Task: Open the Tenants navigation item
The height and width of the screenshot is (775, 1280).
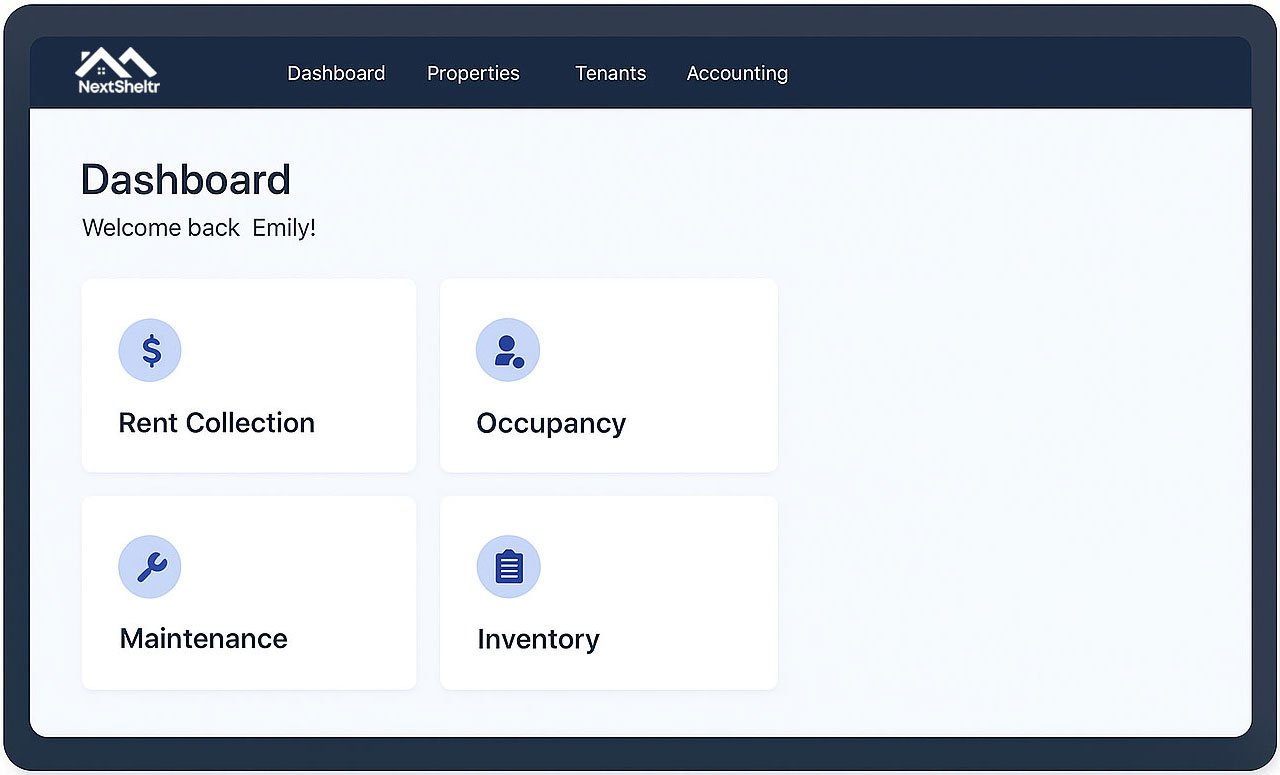Action: 610,73
